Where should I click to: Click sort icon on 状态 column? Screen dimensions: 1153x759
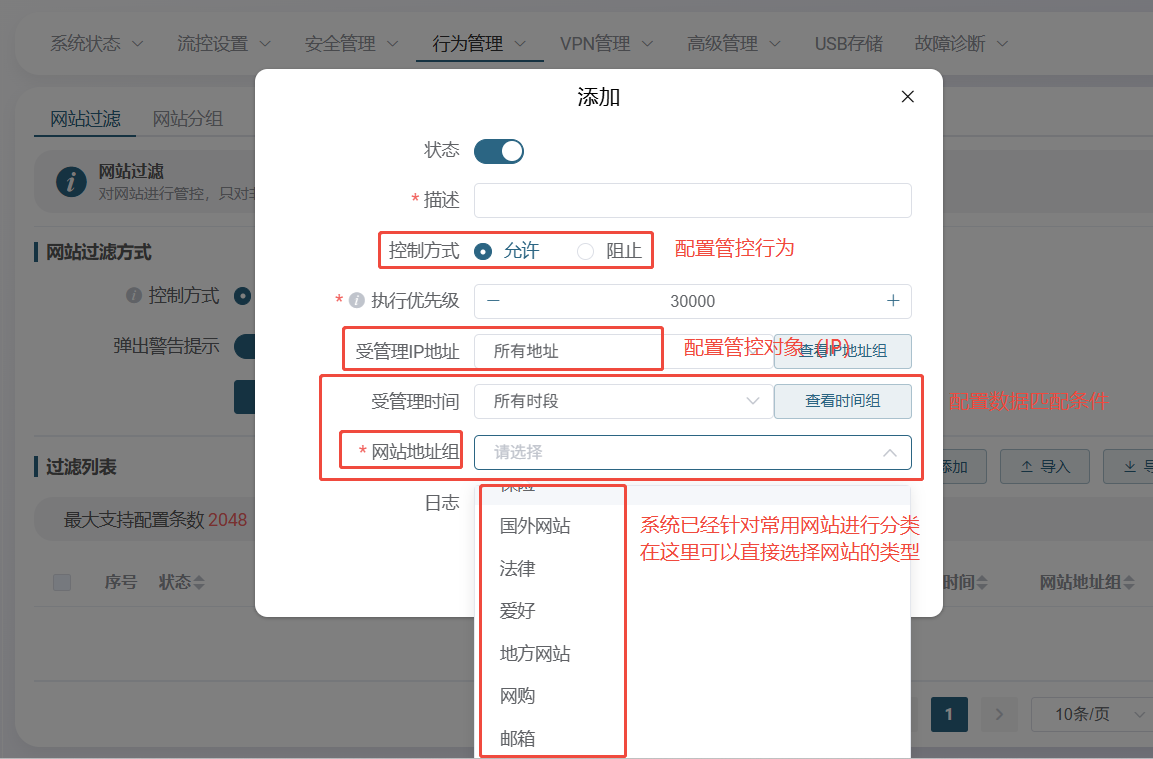point(199,583)
